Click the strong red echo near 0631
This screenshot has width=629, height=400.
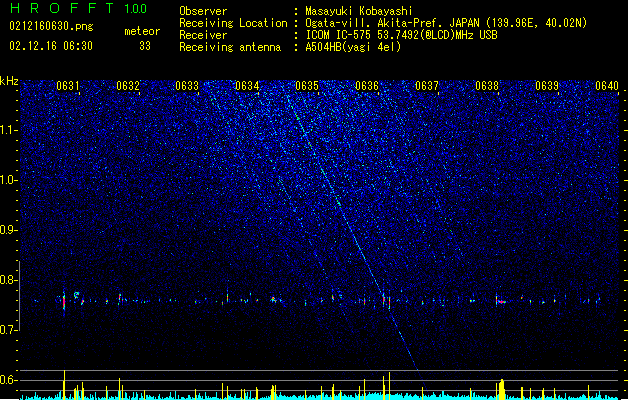64,302
